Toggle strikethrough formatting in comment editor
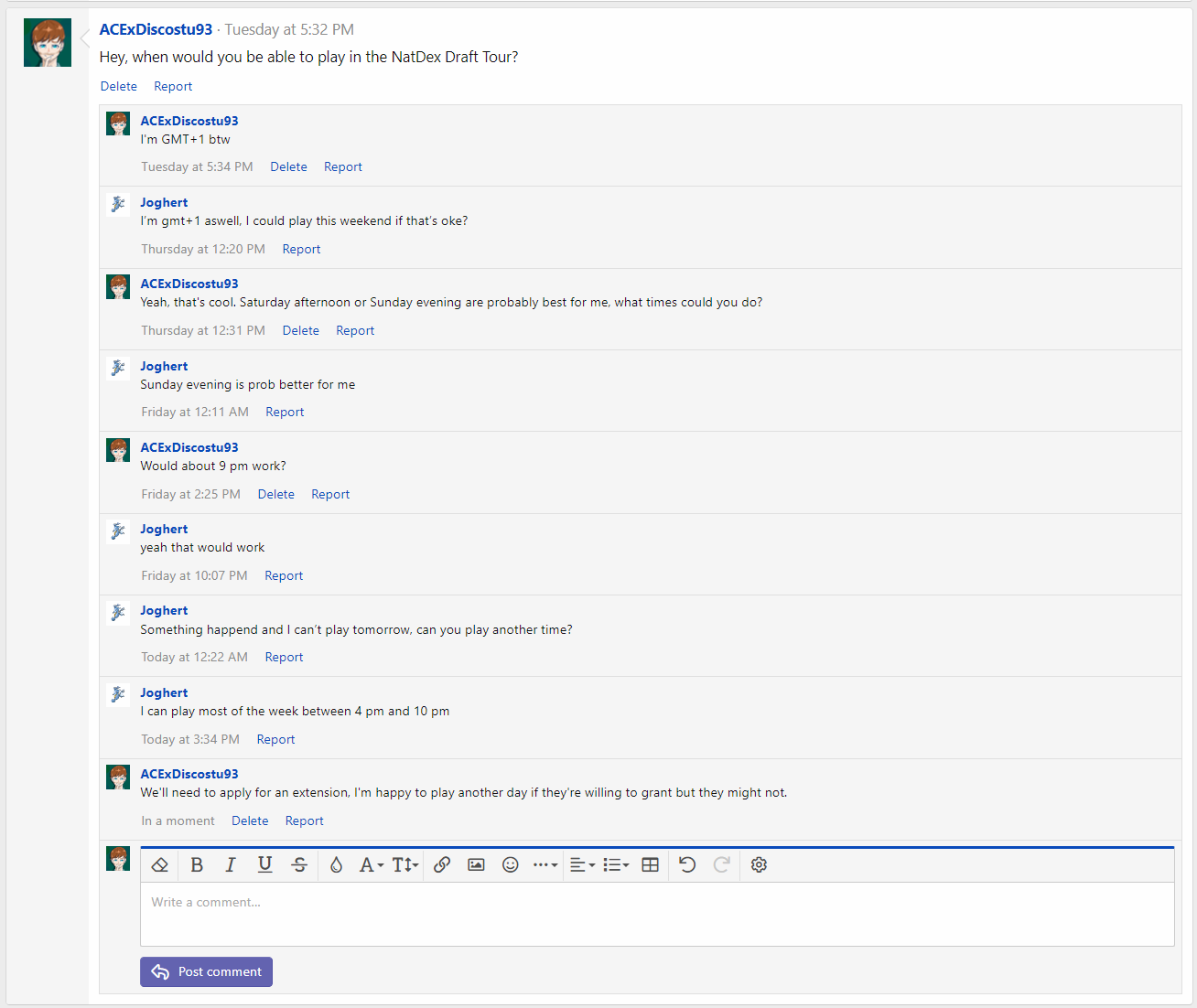Image resolution: width=1197 pixels, height=1008 pixels. (299, 865)
